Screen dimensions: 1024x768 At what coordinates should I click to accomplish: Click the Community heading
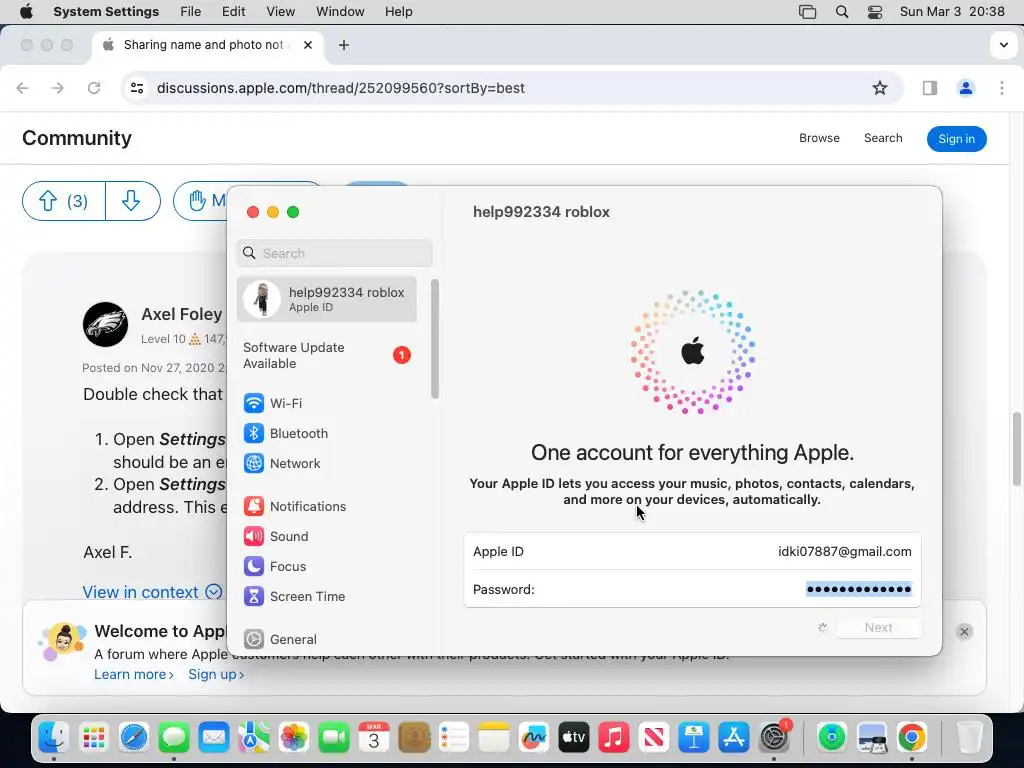pos(77,138)
